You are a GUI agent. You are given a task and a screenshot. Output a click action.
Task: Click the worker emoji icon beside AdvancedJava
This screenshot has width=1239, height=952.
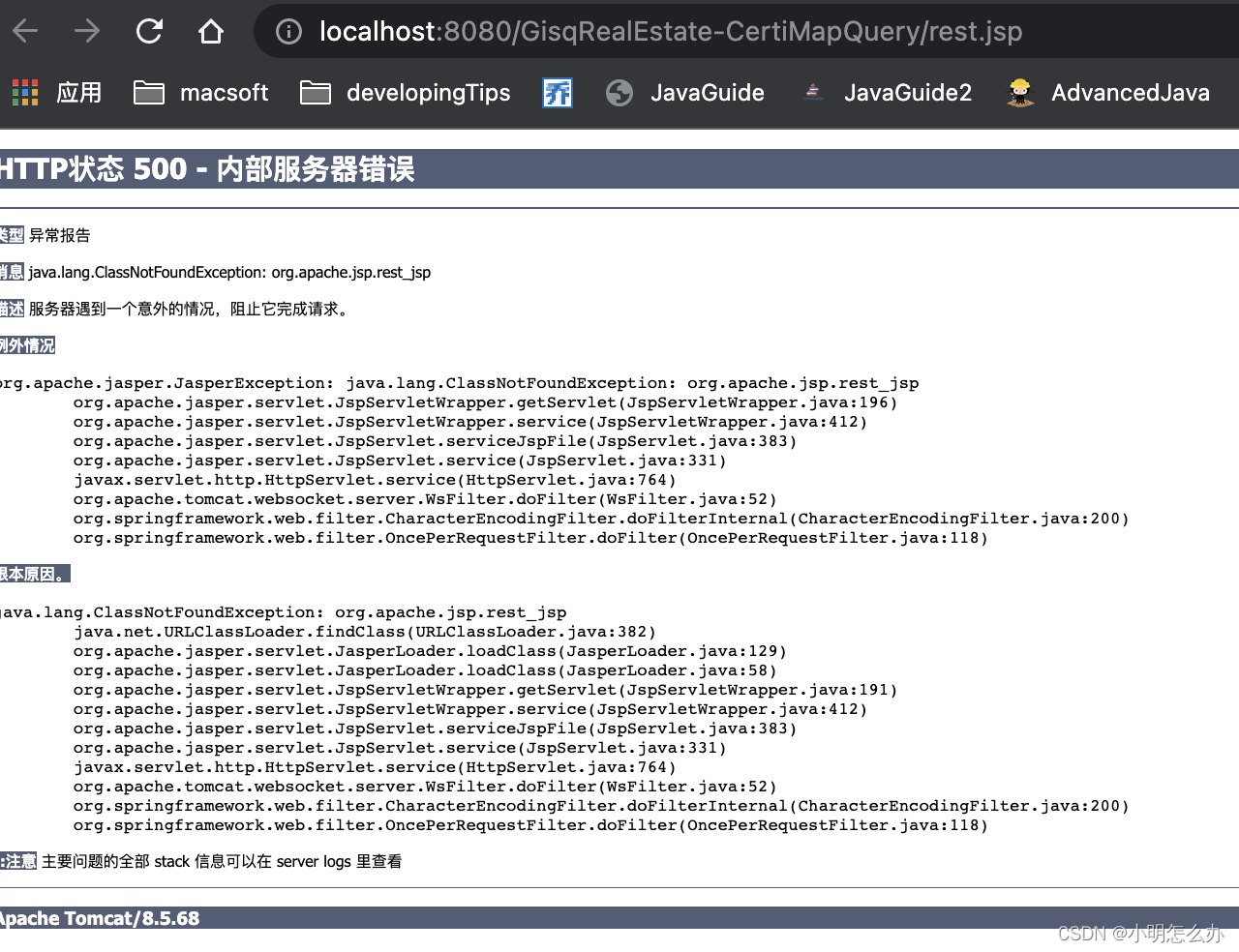[x=1019, y=92]
